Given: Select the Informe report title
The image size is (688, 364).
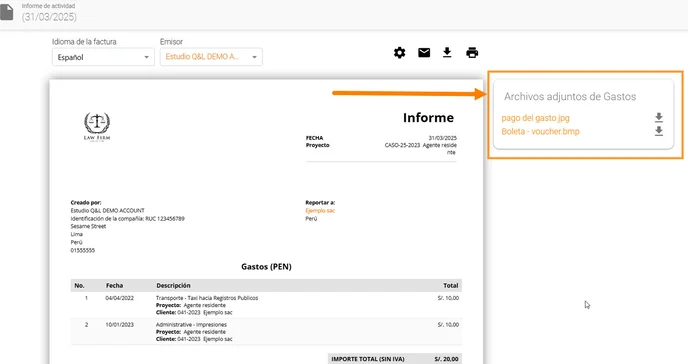Looking at the screenshot, I should 428,118.
